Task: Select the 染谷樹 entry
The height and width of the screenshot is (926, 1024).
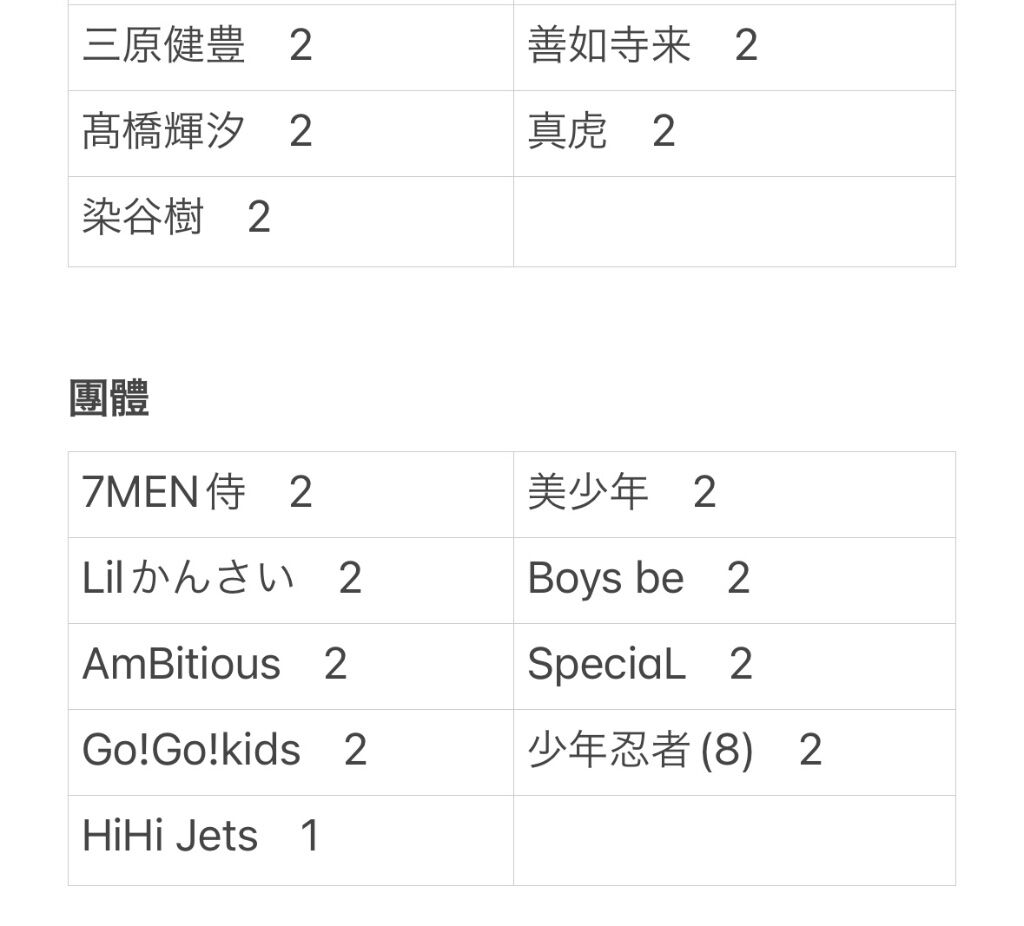Action: click(x=291, y=221)
